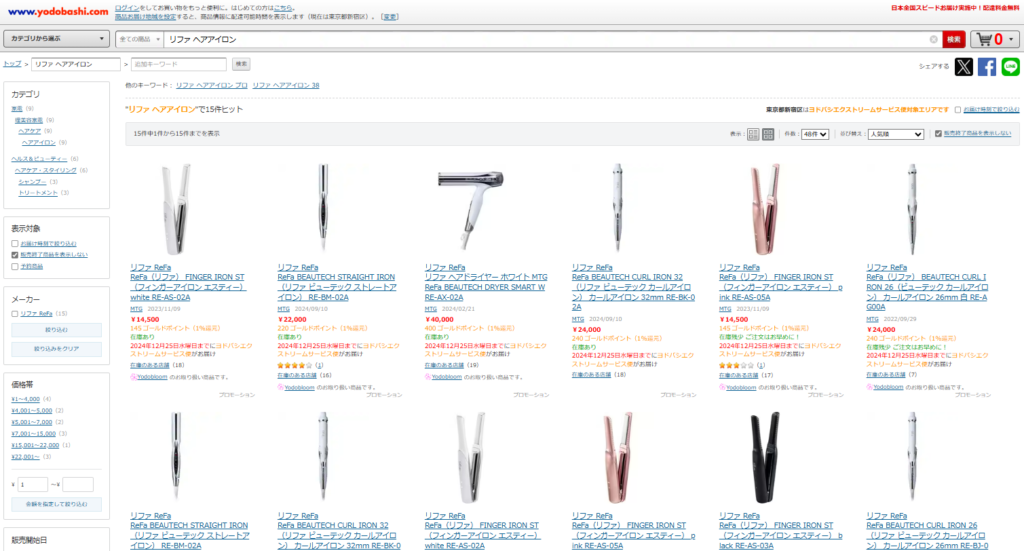The image size is (1024, 551).
Task: Check the 予約商品 checkbox
Action: [x=14, y=266]
